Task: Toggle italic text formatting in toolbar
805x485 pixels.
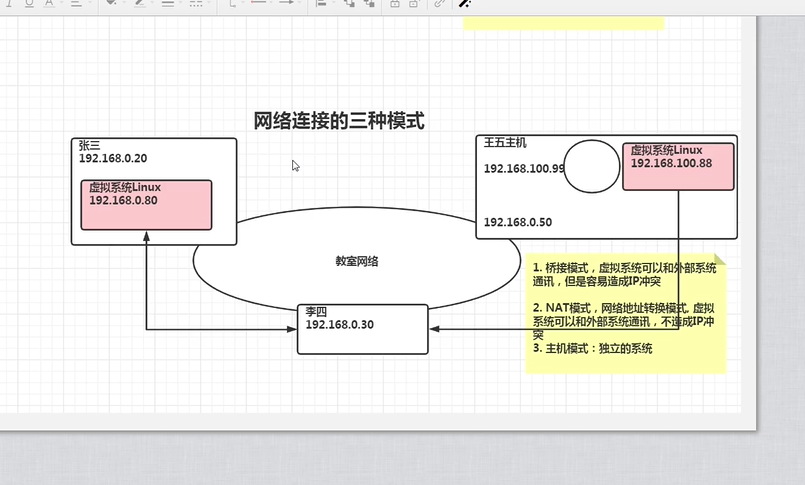Action: pos(9,3)
